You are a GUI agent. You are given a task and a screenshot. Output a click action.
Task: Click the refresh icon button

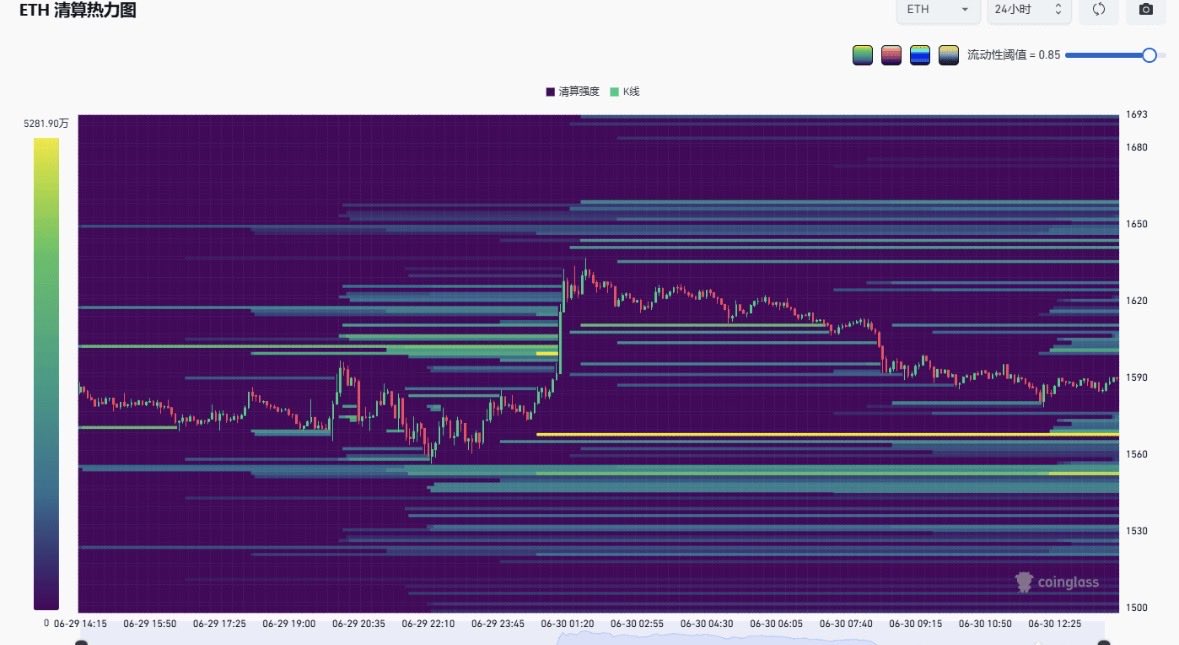coord(1099,10)
